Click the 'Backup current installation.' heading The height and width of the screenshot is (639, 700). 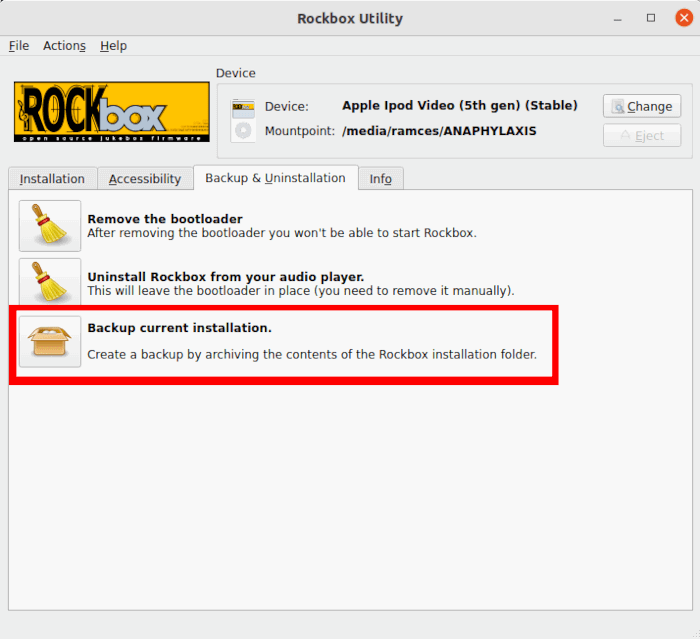pos(179,328)
